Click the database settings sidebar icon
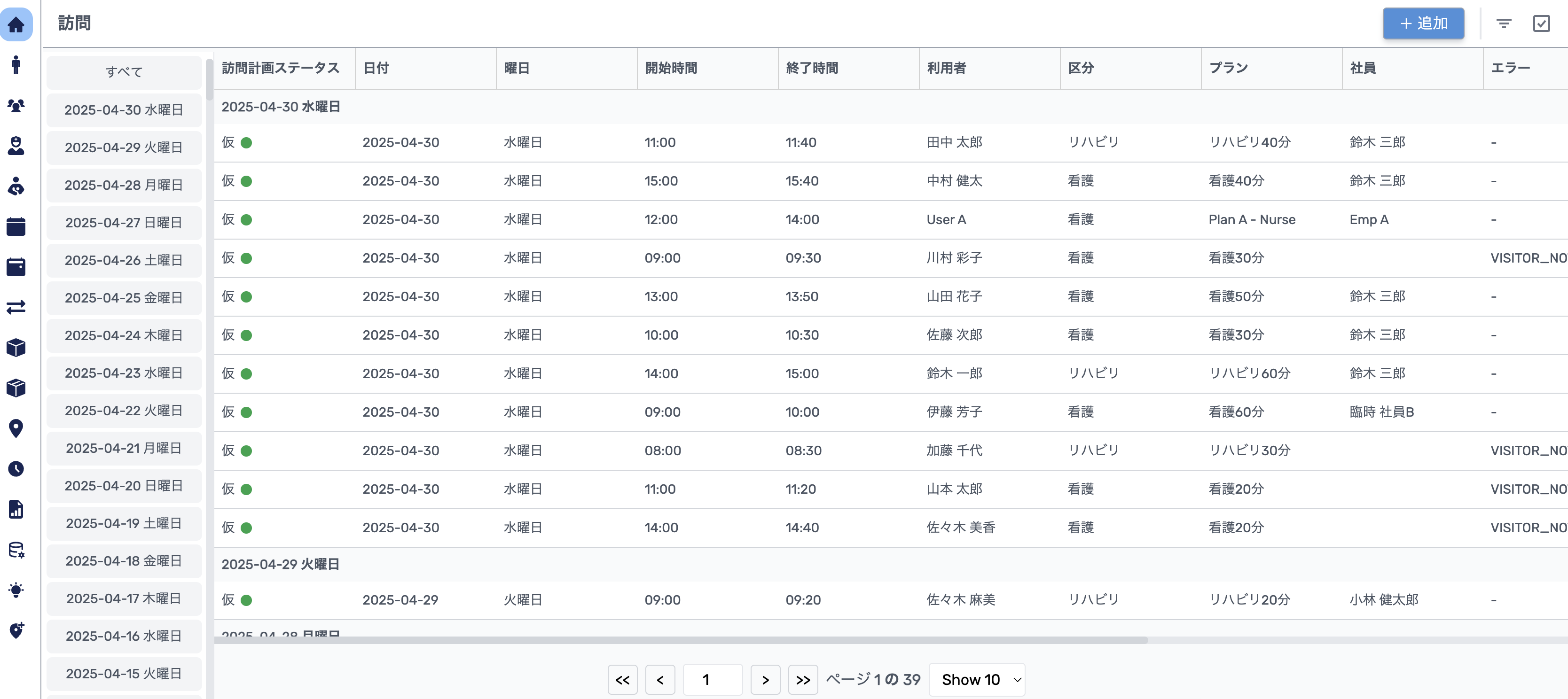Image resolution: width=1568 pixels, height=699 pixels. coord(16,550)
